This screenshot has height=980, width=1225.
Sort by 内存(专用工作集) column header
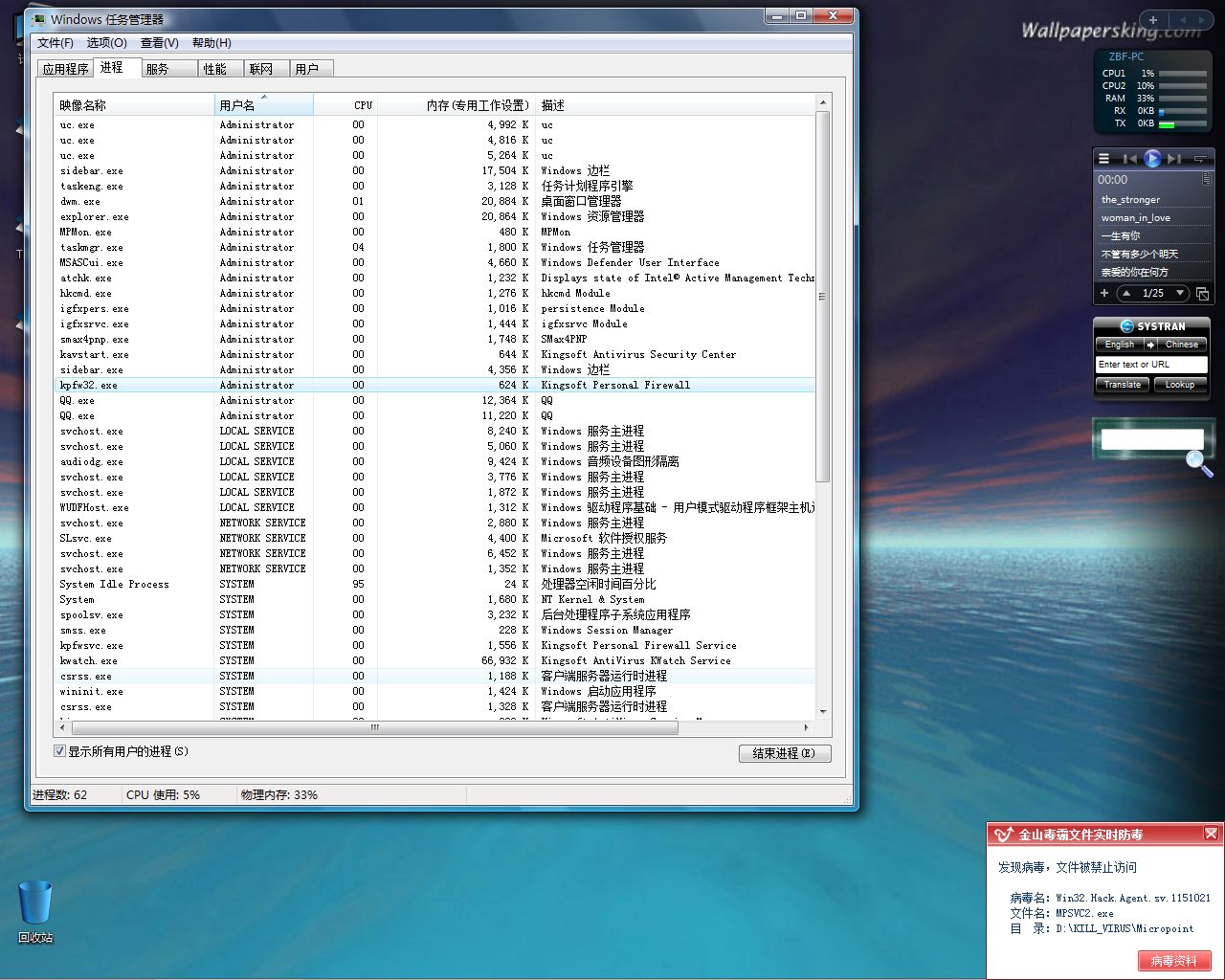[x=456, y=105]
